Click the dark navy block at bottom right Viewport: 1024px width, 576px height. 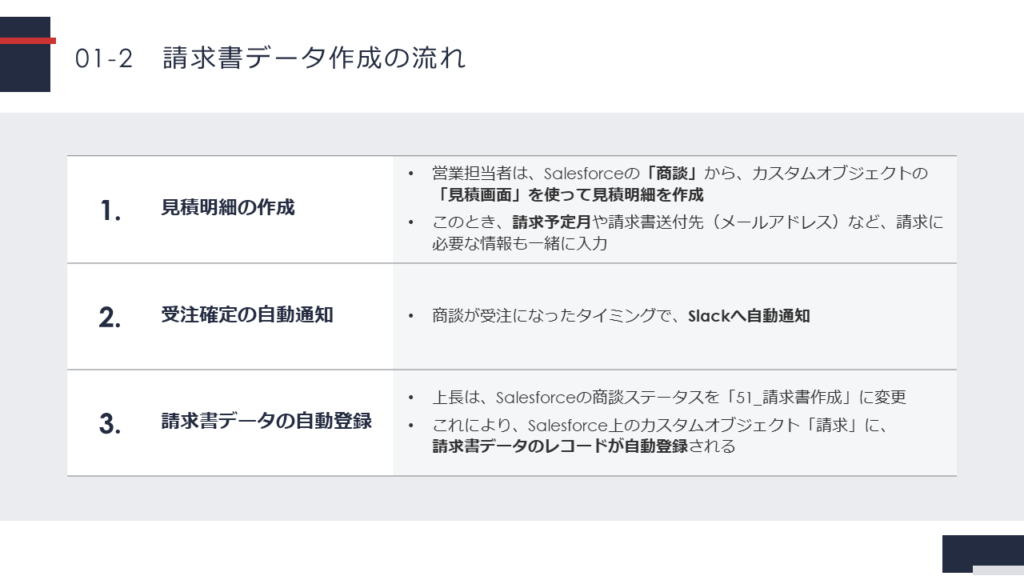pos(982,553)
